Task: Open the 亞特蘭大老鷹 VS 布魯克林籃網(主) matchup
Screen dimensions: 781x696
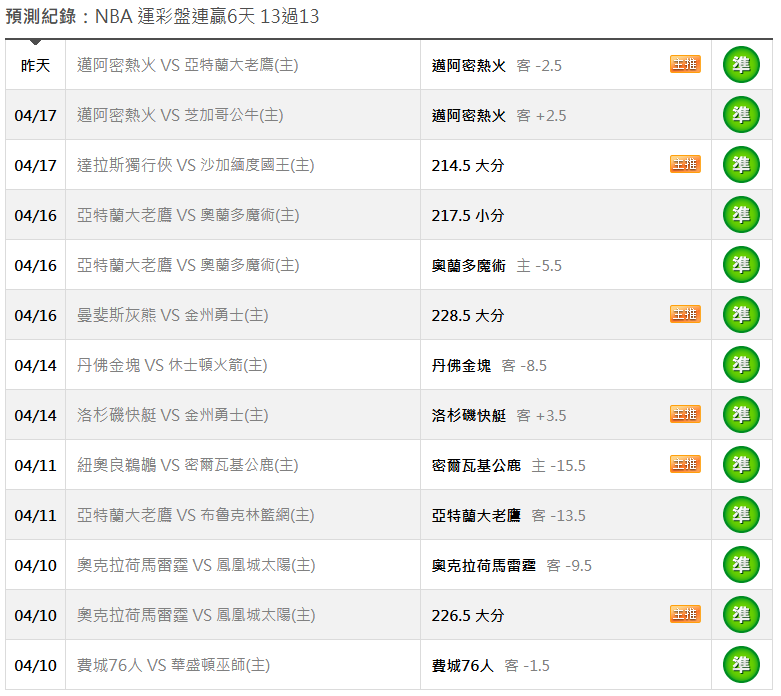Action: click(x=195, y=515)
